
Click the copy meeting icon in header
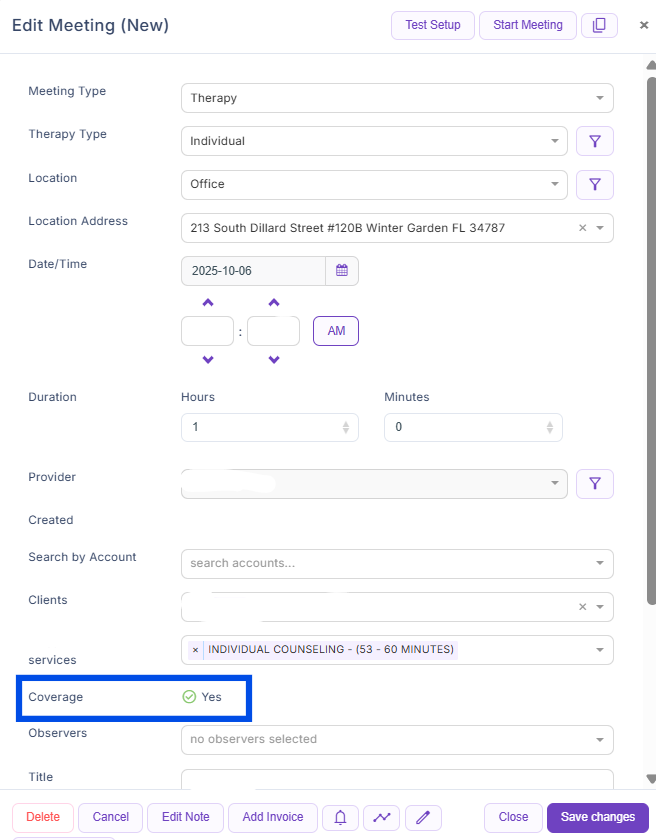click(599, 25)
